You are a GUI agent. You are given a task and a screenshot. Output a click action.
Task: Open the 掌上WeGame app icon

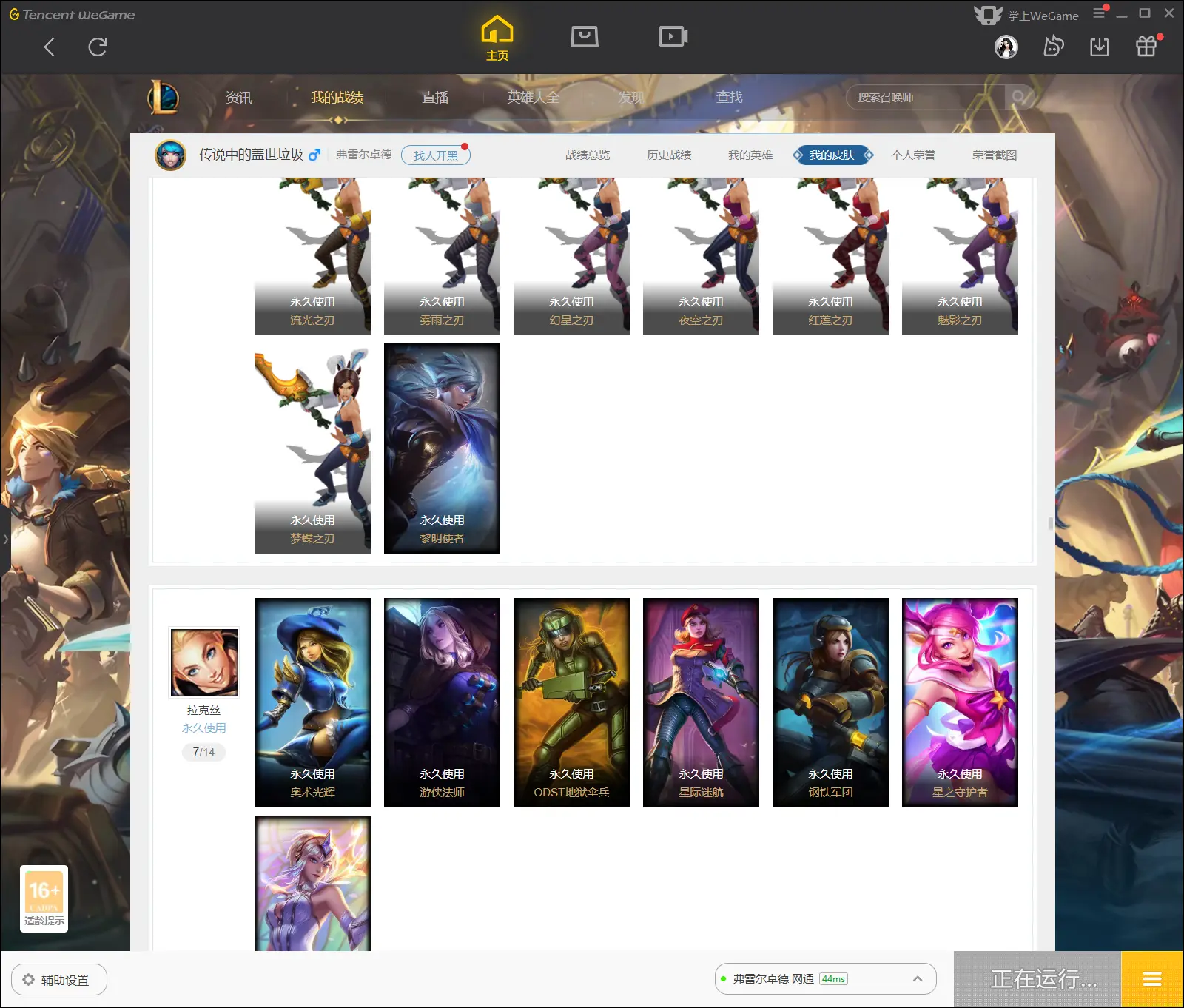coord(1026,15)
